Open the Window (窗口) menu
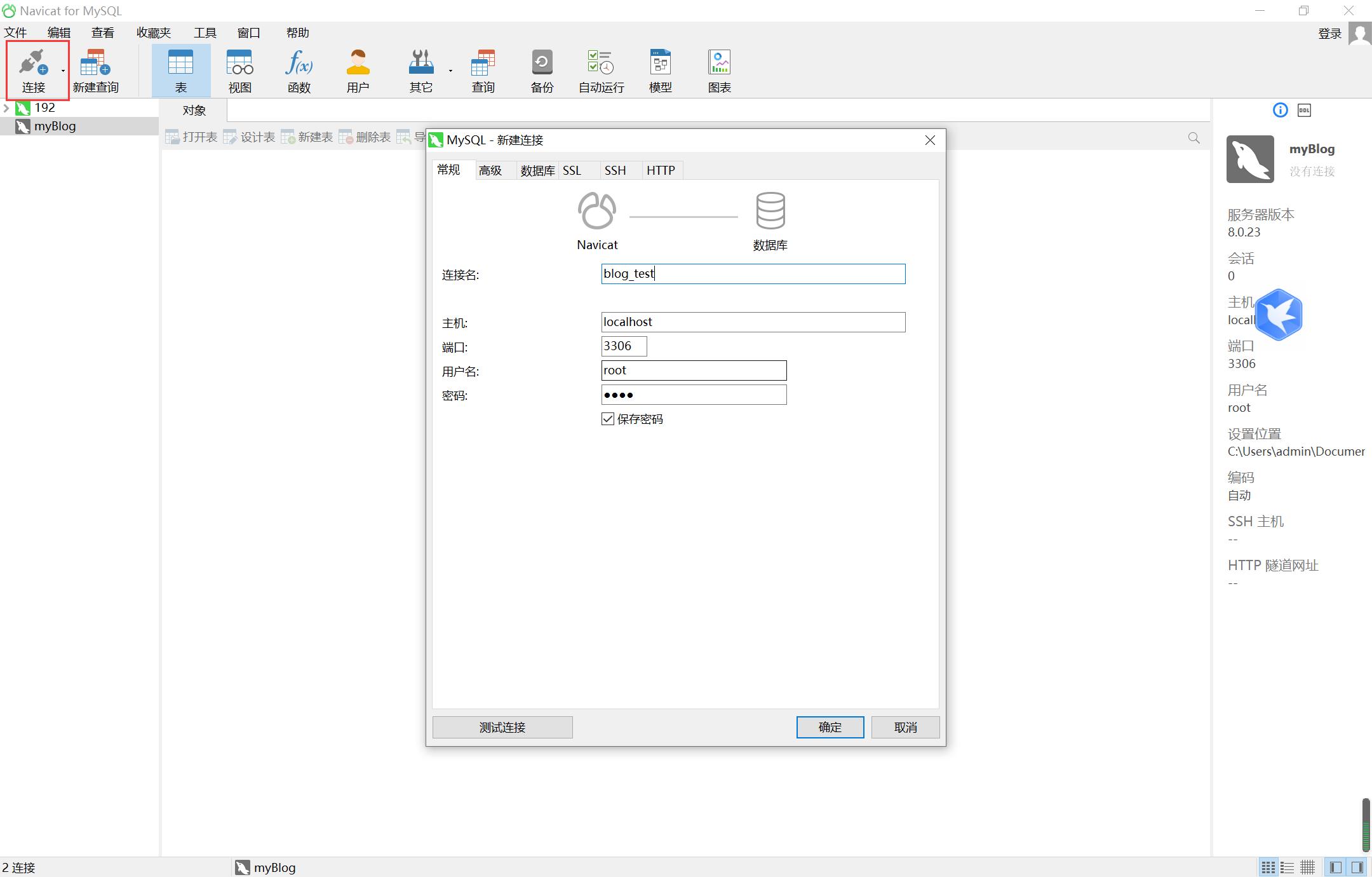The height and width of the screenshot is (877, 1372). (249, 32)
